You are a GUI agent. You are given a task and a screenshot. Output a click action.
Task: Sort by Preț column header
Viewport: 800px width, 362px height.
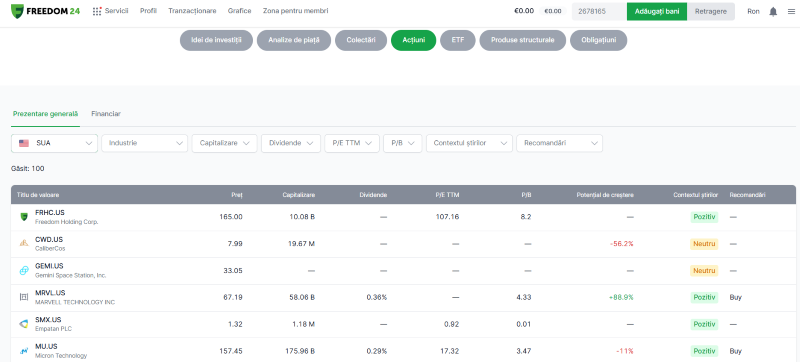(236, 195)
